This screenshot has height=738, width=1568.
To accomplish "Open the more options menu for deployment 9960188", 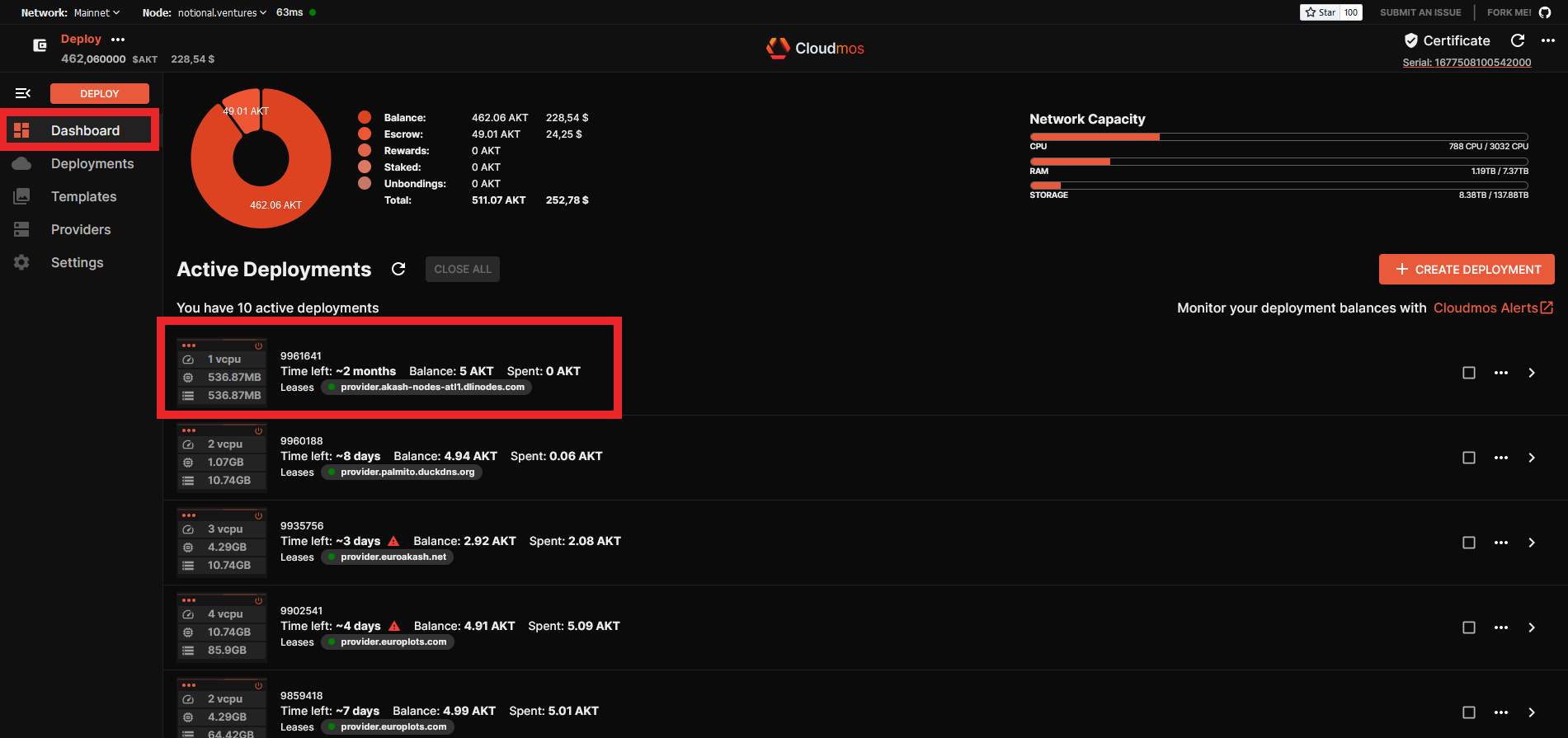I will click(1500, 458).
